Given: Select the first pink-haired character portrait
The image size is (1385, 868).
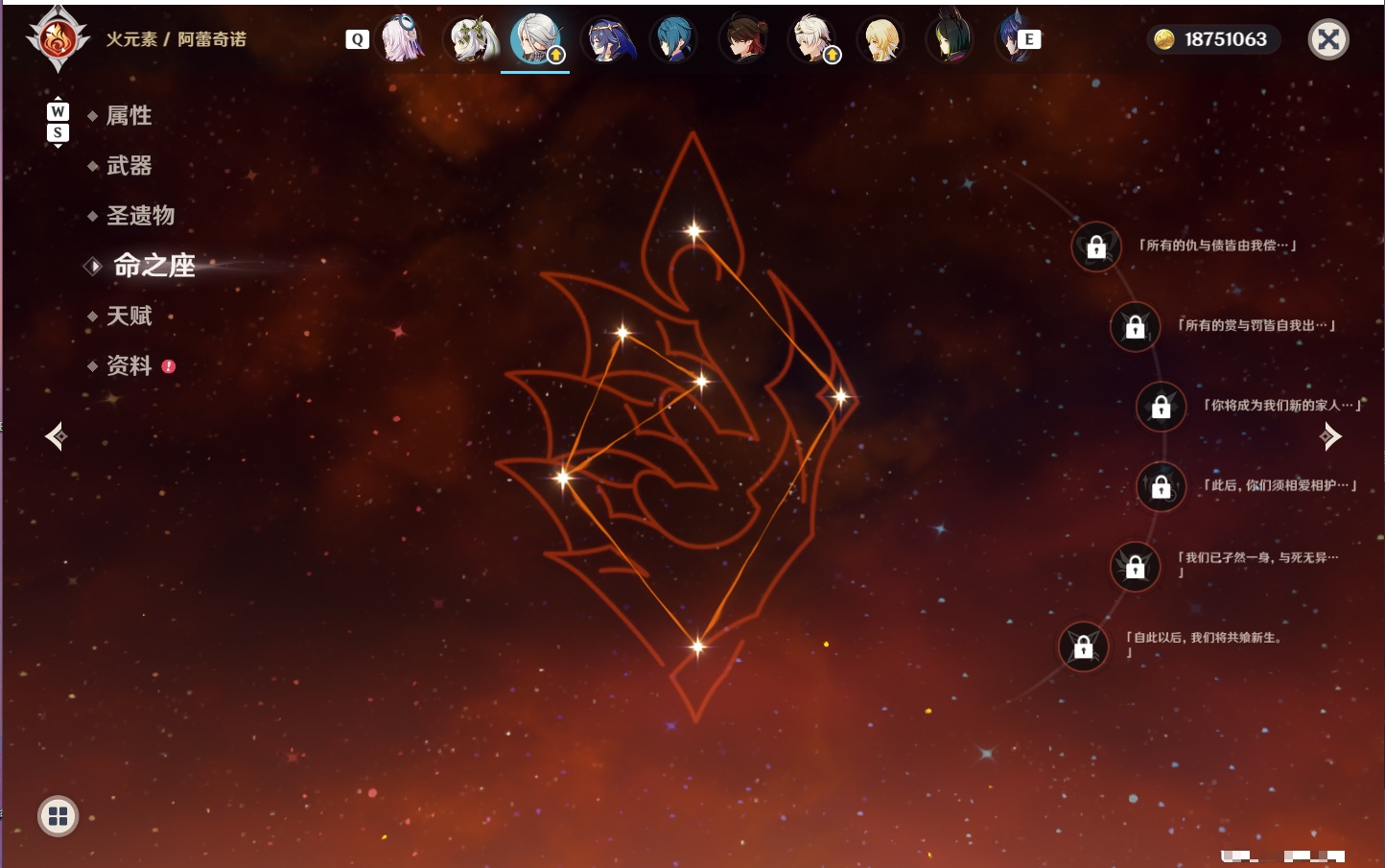Looking at the screenshot, I should 402,39.
